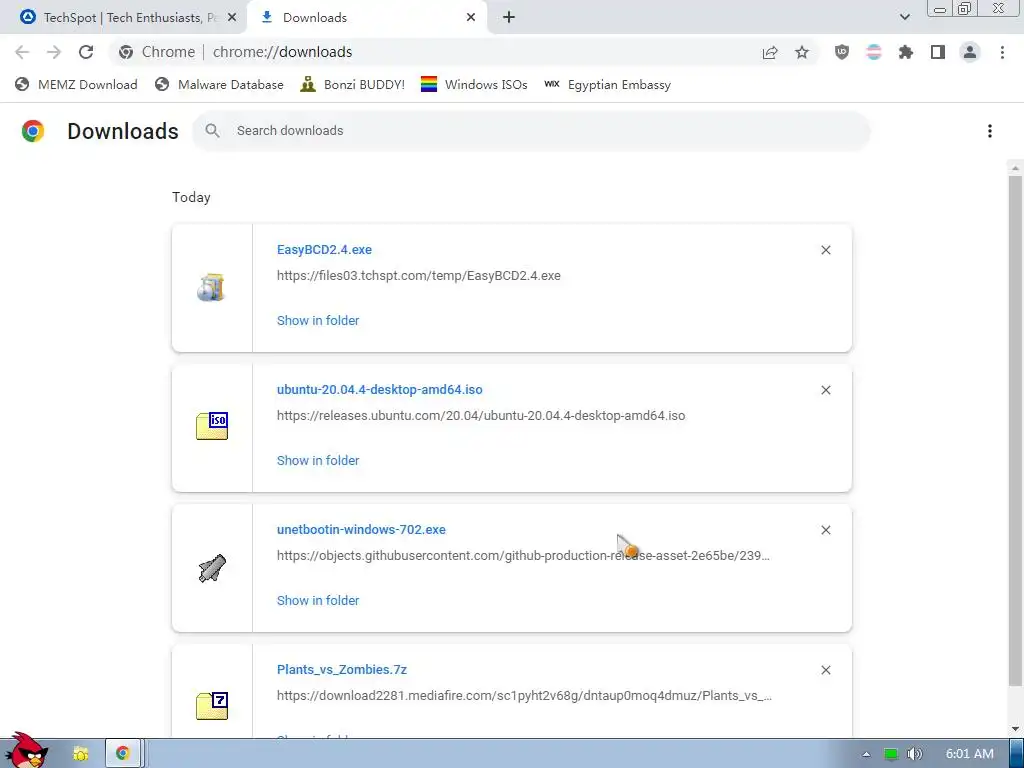1024x768 pixels.
Task: Click the ubuntu ISO file icon
Action: pos(212,426)
